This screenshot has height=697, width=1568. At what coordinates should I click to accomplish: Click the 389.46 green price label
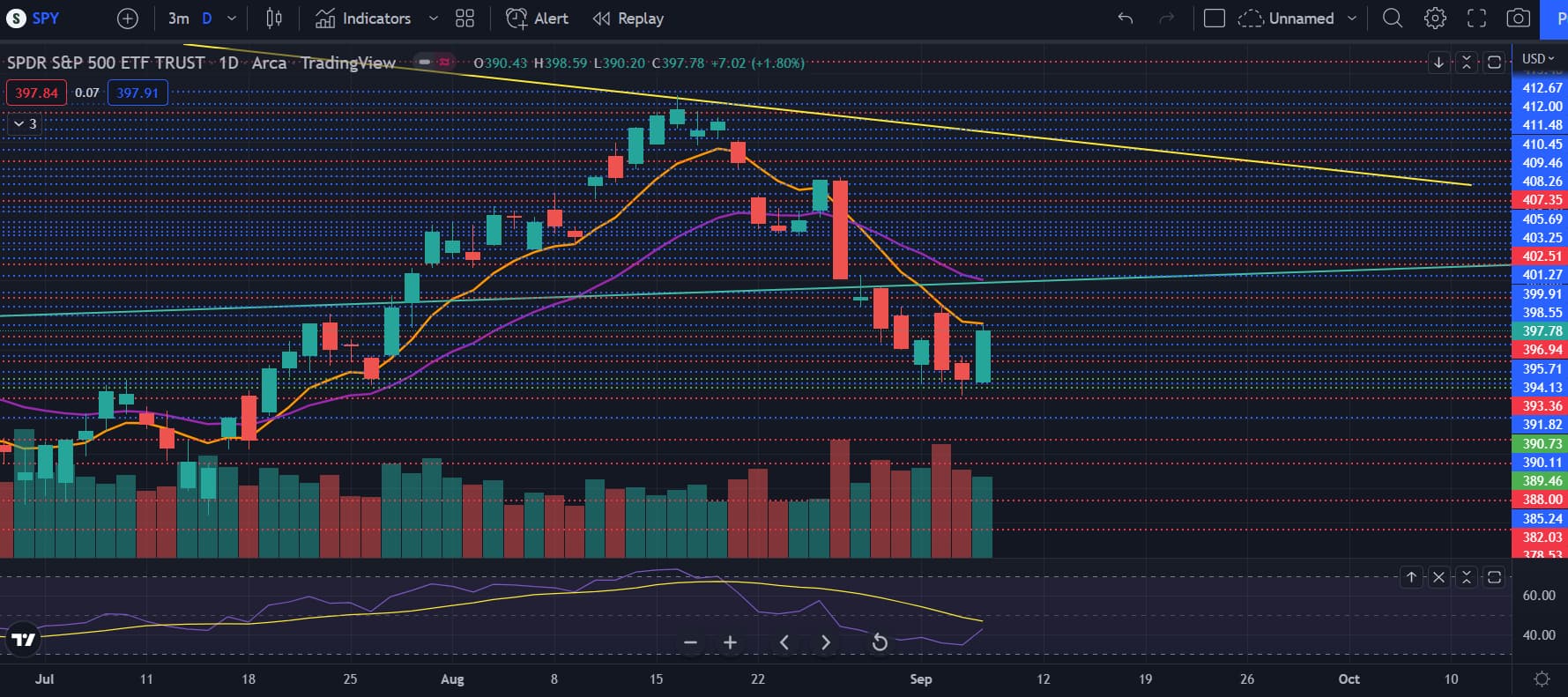pos(1541,481)
